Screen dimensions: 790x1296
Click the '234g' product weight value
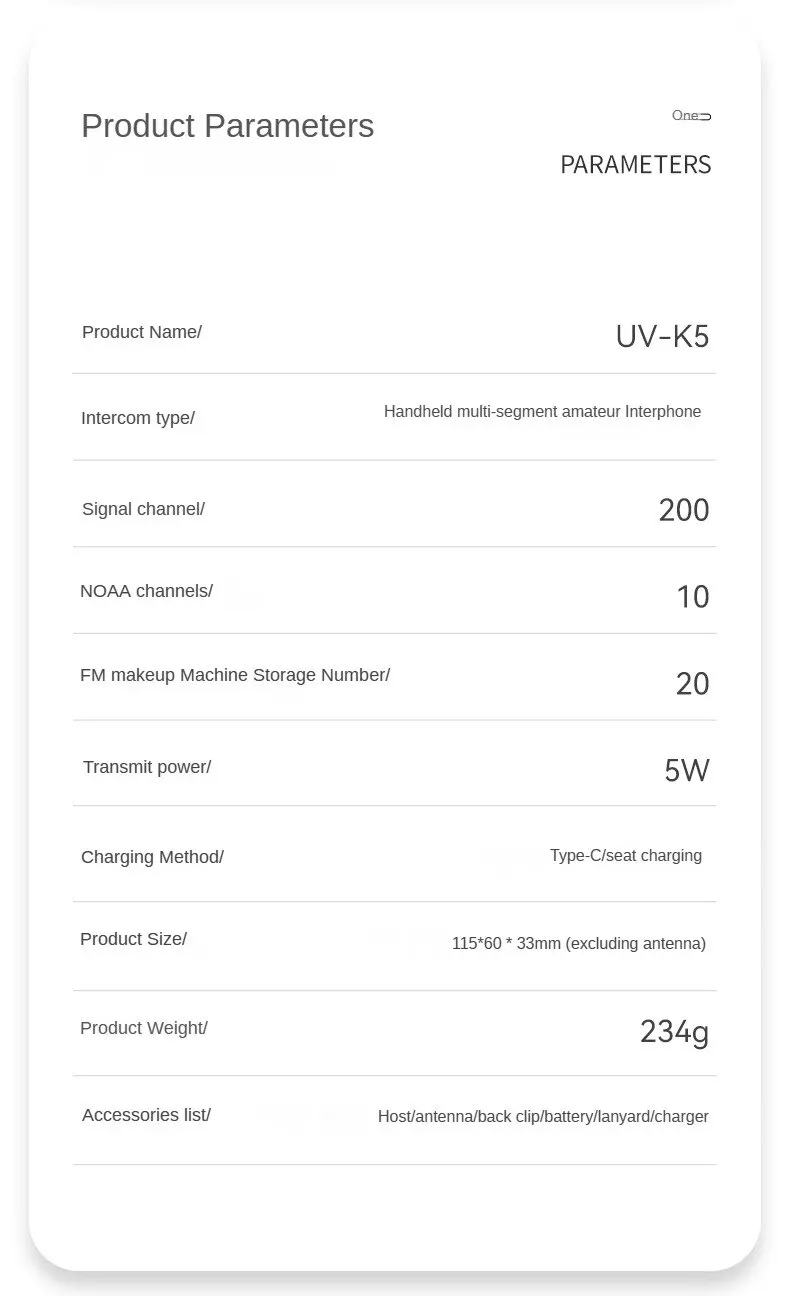tap(674, 1031)
